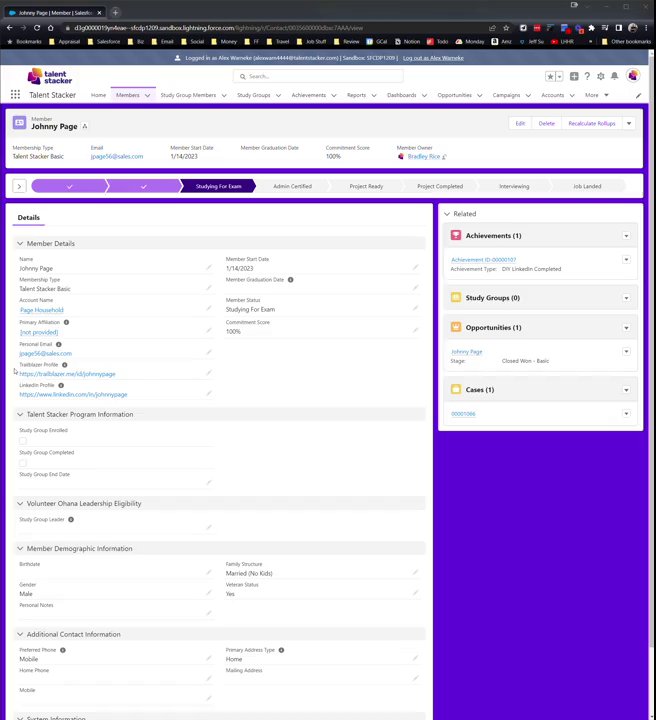The width and height of the screenshot is (656, 720).
Task: Open the Members tab dropdown chevron
Action: point(147,96)
